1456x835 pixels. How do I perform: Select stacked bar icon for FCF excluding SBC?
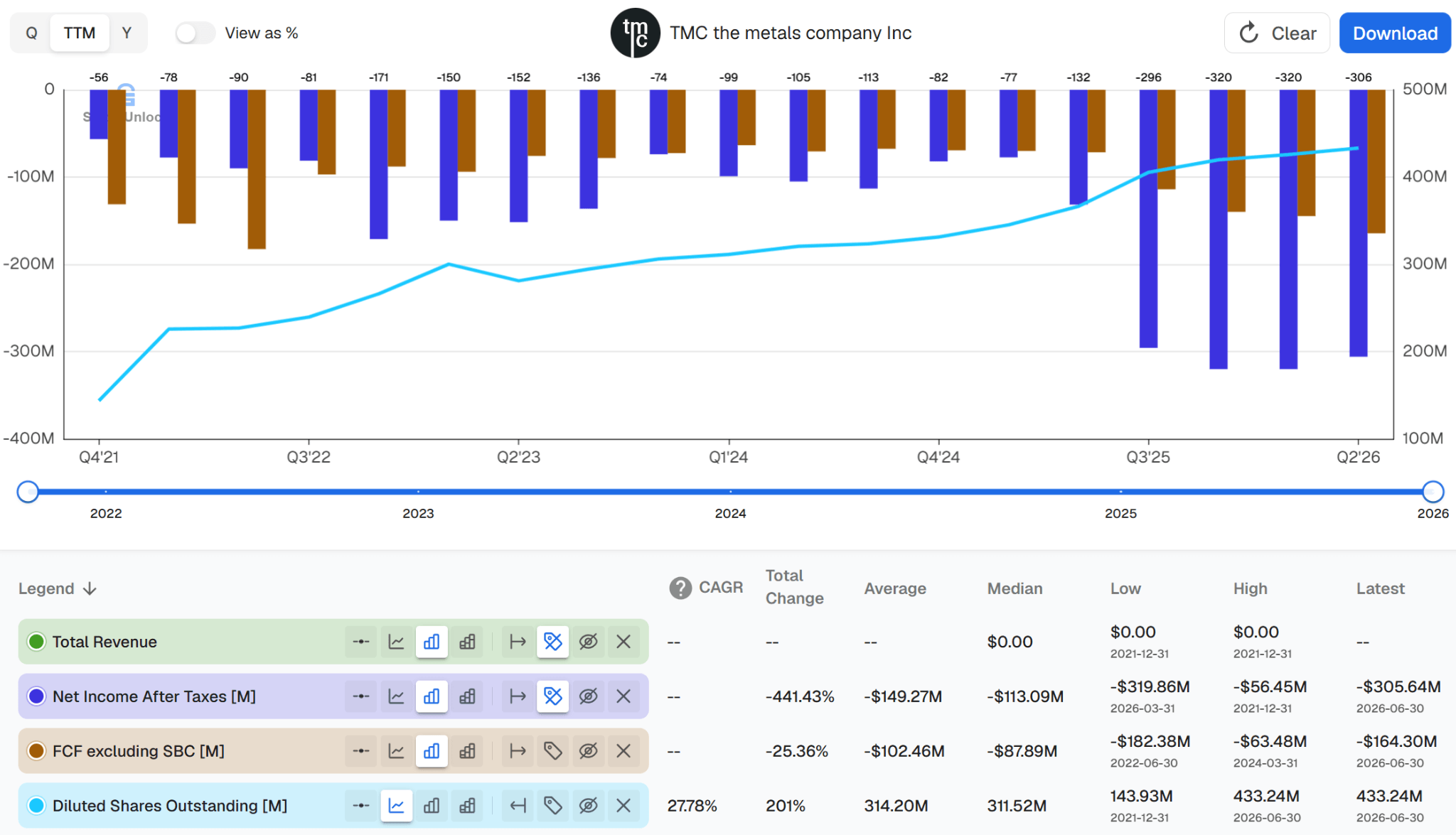pyautogui.click(x=467, y=751)
